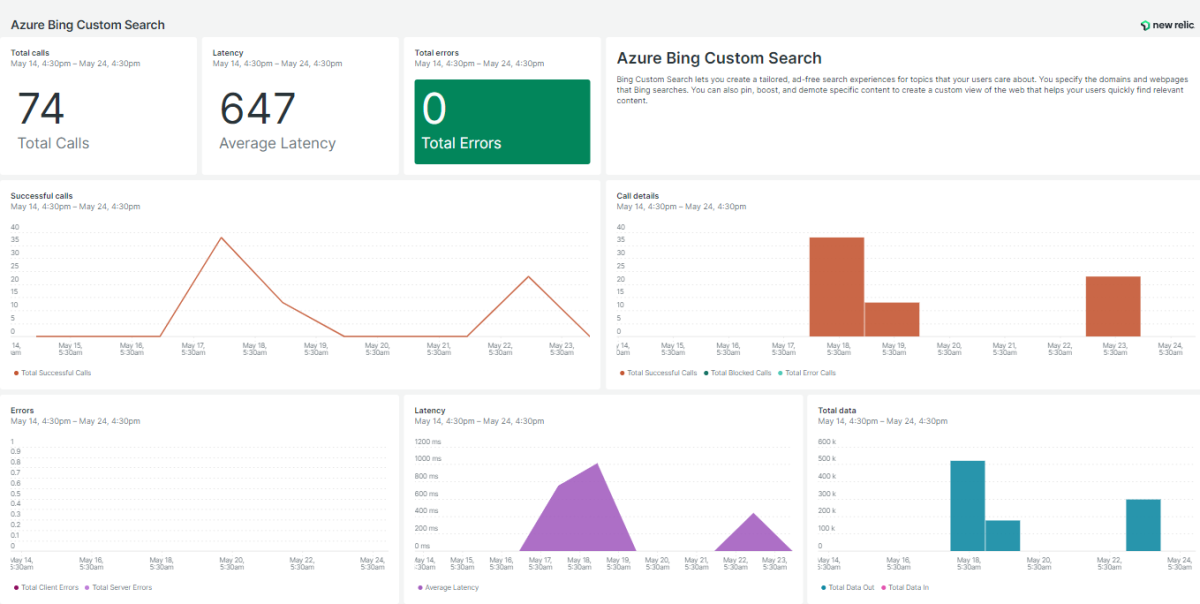Toggle Total Server Errors legend series

coord(122,587)
